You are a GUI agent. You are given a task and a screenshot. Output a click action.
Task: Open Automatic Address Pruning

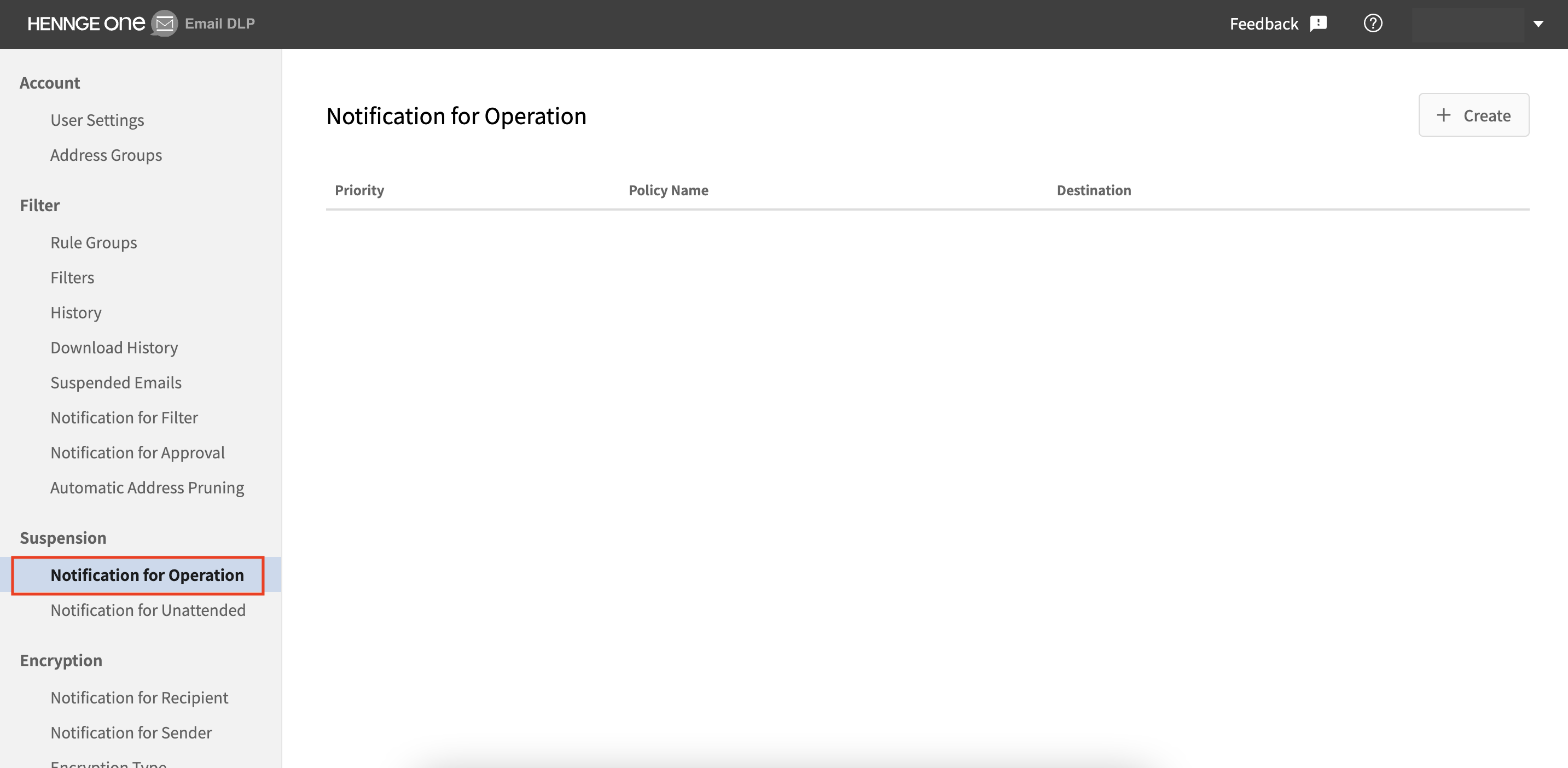[x=147, y=487]
